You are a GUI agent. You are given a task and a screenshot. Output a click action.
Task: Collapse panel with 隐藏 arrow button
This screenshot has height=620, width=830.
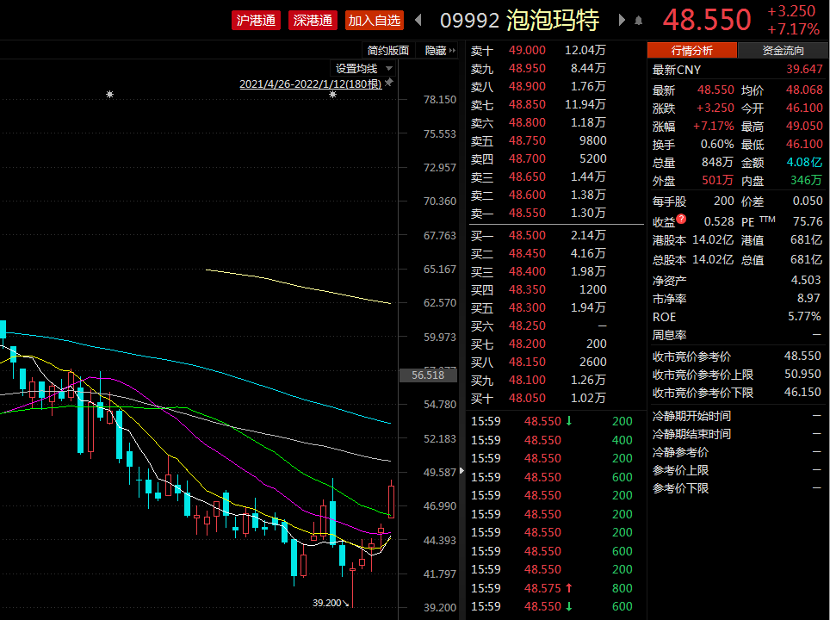(x=440, y=50)
